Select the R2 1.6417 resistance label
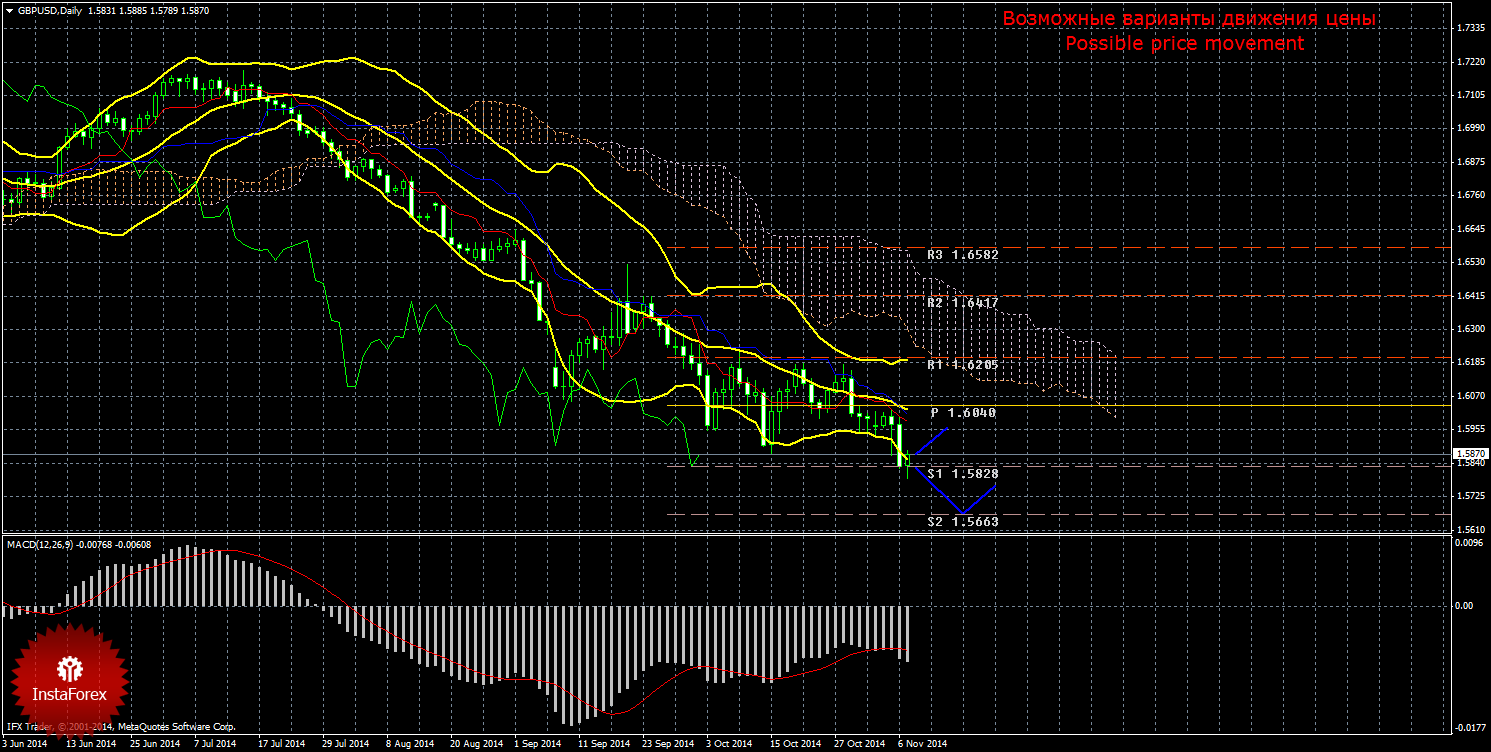Image resolution: width=1491 pixels, height=752 pixels. (x=962, y=302)
